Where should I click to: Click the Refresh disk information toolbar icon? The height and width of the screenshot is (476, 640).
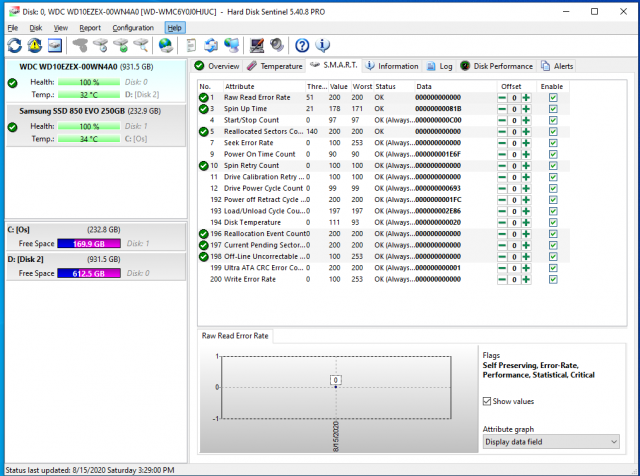[15, 45]
